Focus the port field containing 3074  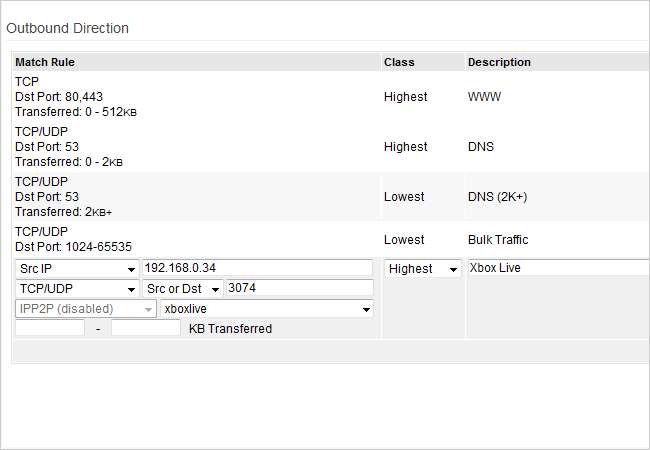tap(298, 289)
